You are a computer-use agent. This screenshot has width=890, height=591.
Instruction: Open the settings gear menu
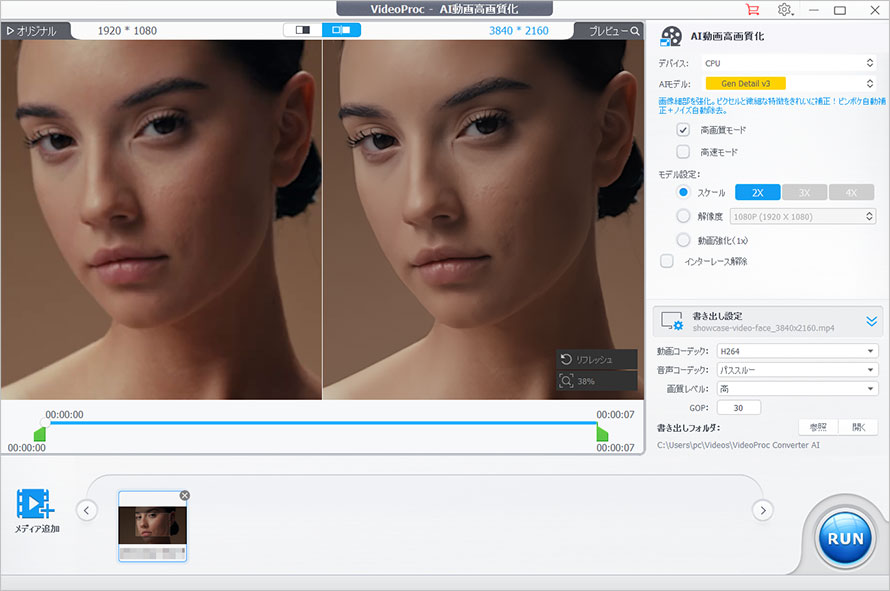coord(785,10)
